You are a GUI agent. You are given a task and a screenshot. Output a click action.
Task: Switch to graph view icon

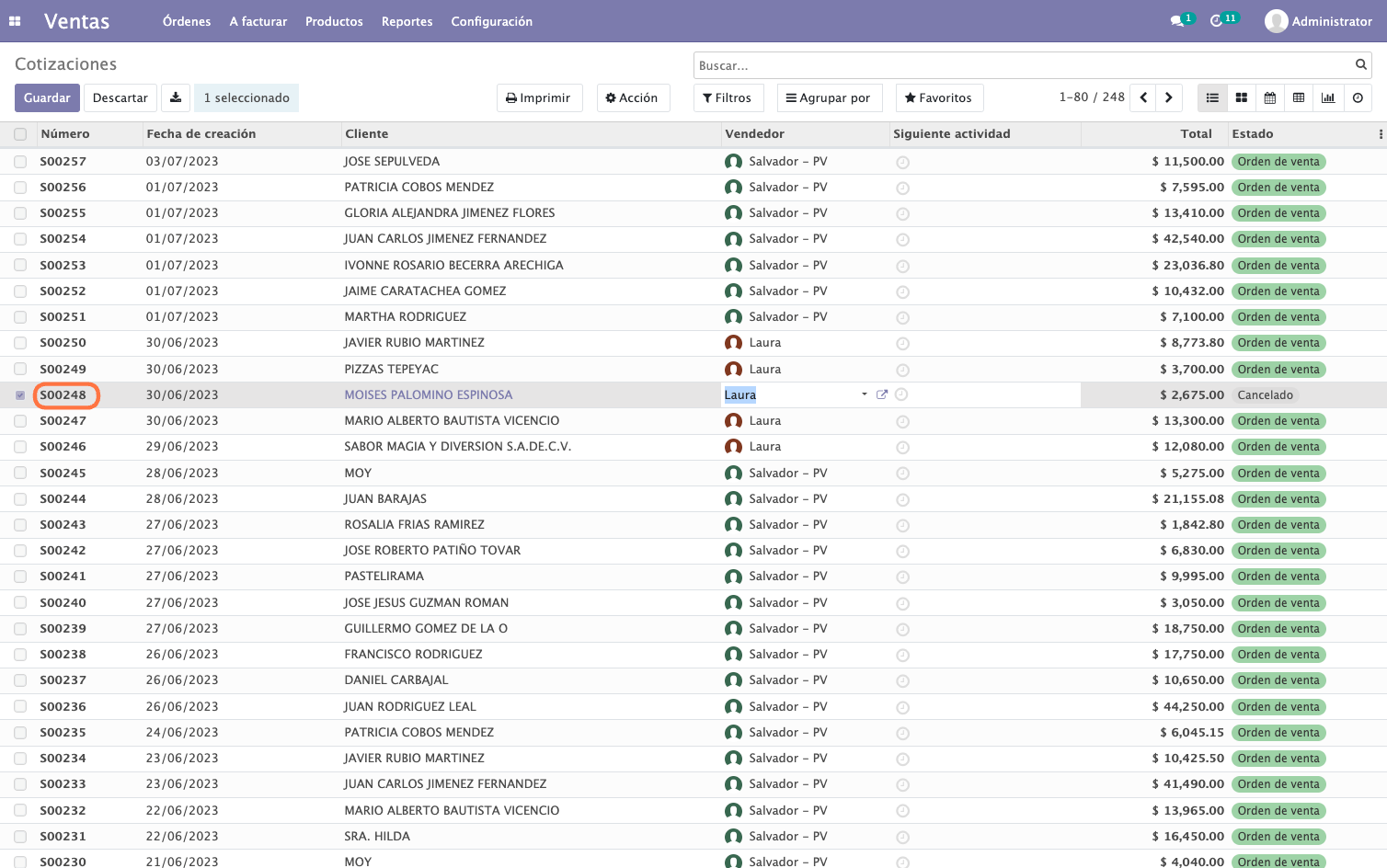(1328, 97)
